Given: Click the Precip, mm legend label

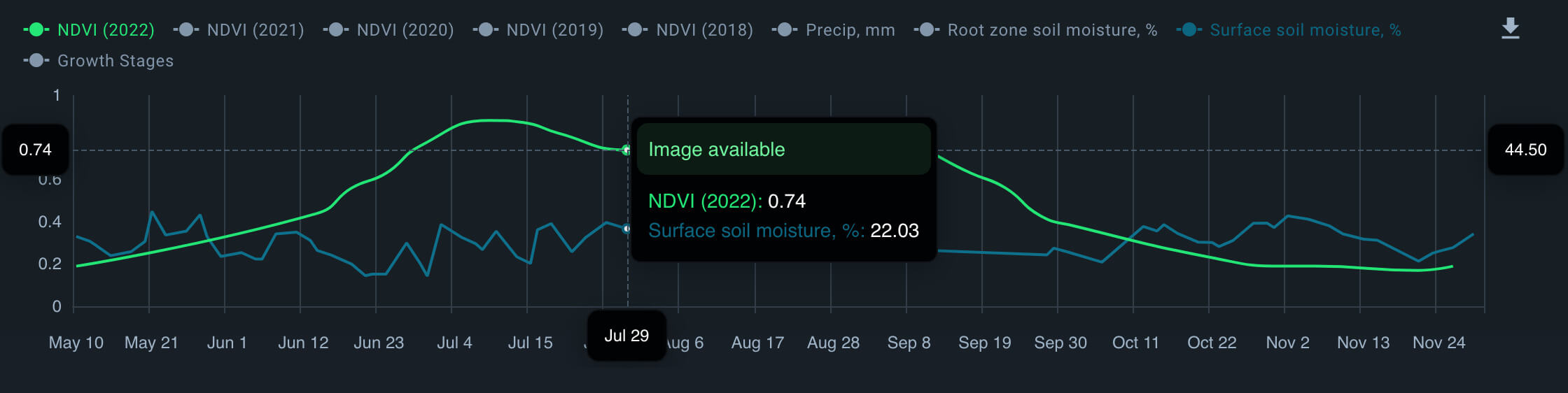Looking at the screenshot, I should (850, 30).
